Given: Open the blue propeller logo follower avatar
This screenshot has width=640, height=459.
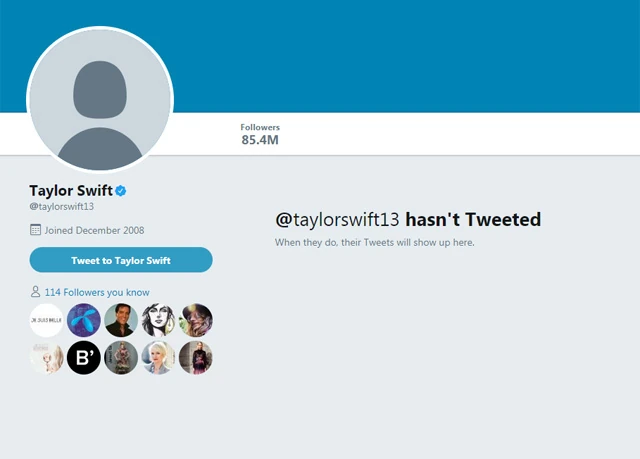Looking at the screenshot, I should (84, 320).
